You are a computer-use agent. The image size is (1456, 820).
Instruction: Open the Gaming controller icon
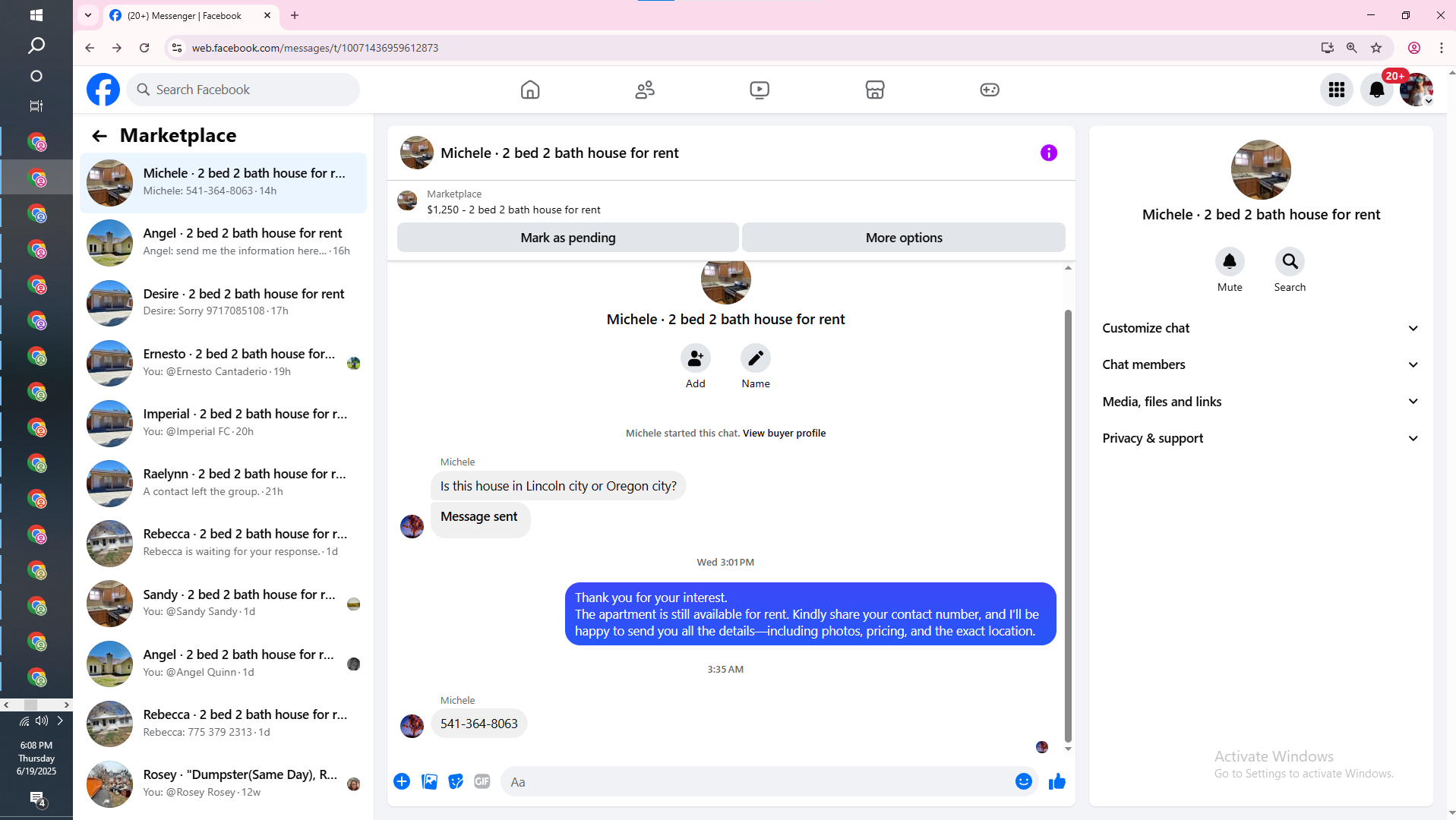click(990, 90)
